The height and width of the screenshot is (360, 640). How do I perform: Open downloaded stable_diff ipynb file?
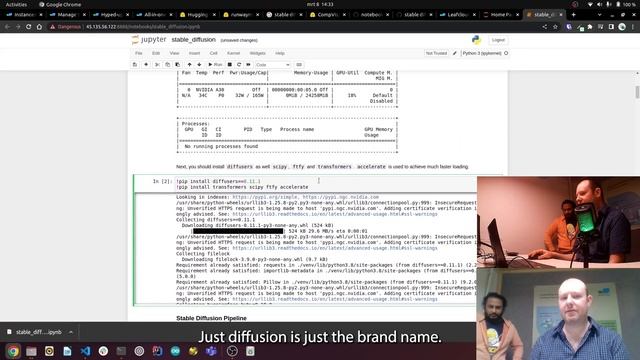click(x=35, y=332)
